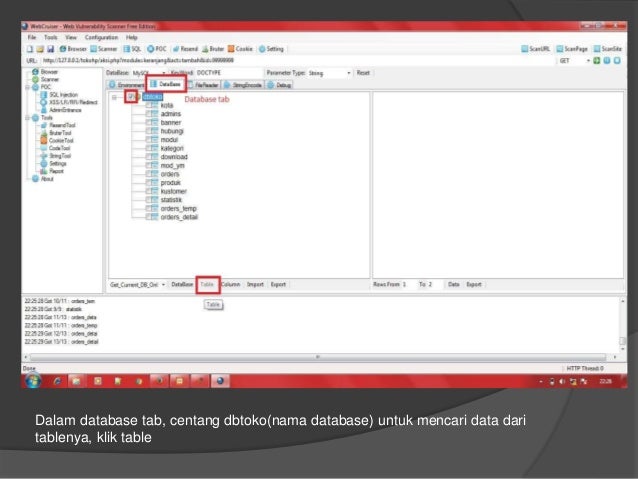Click the Table button below the tree
This screenshot has width=638, height=479.
[x=207, y=284]
